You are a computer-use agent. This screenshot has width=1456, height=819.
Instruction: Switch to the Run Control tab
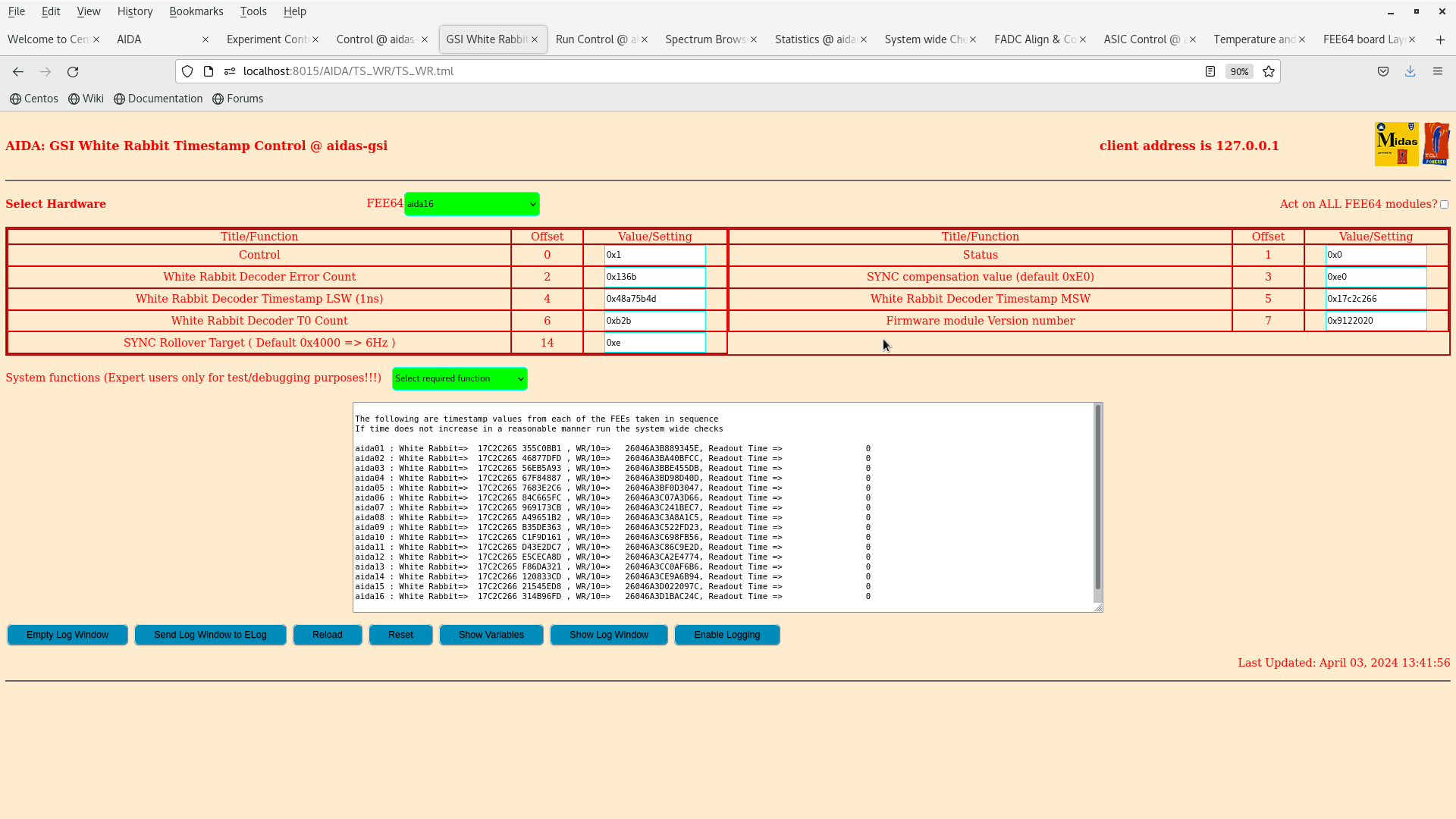tap(595, 39)
